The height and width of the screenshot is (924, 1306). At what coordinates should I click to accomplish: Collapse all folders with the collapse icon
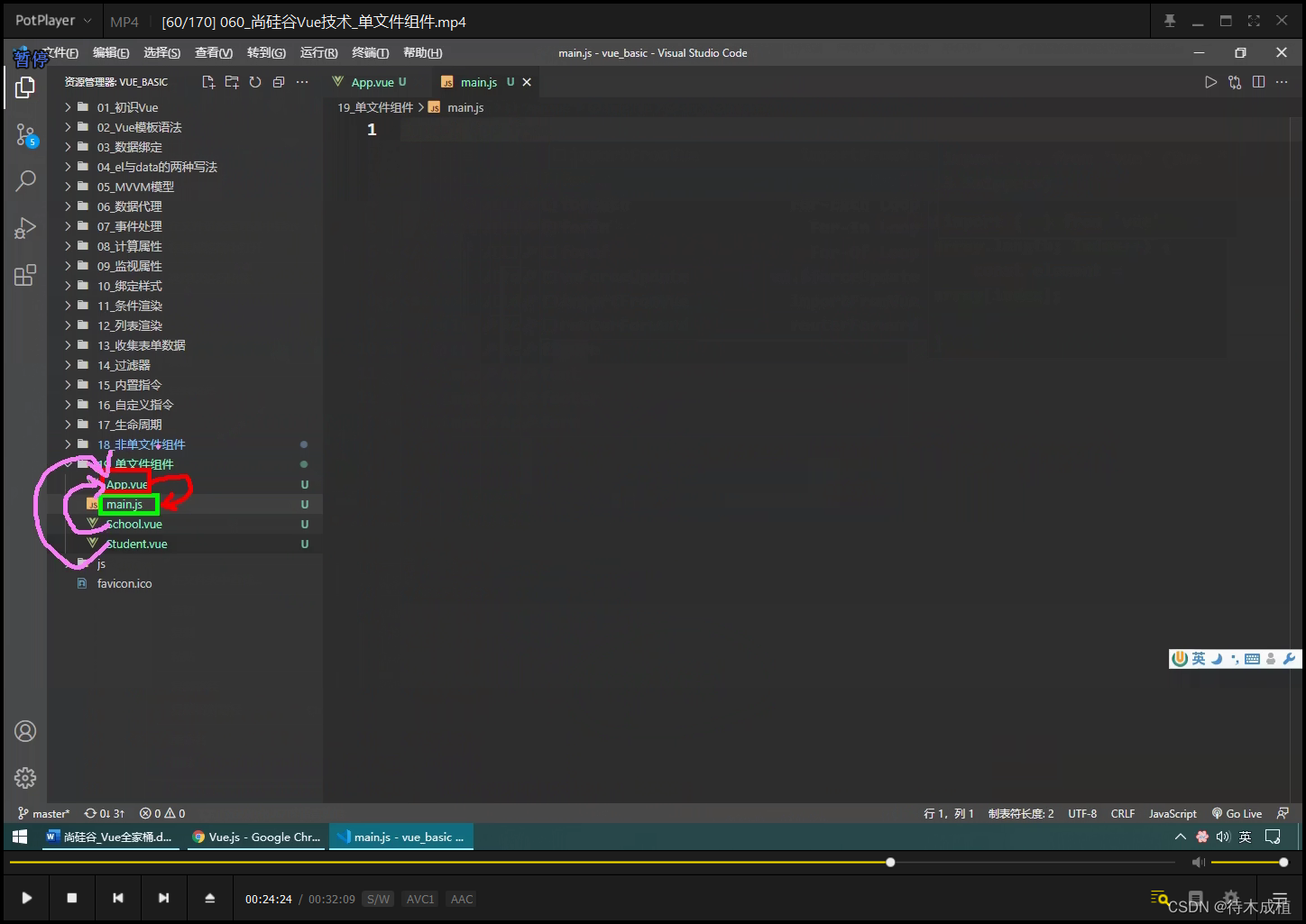(279, 82)
